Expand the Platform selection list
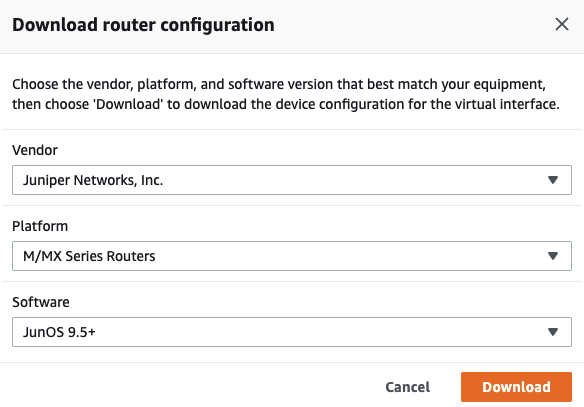The image size is (584, 407). 292,256
